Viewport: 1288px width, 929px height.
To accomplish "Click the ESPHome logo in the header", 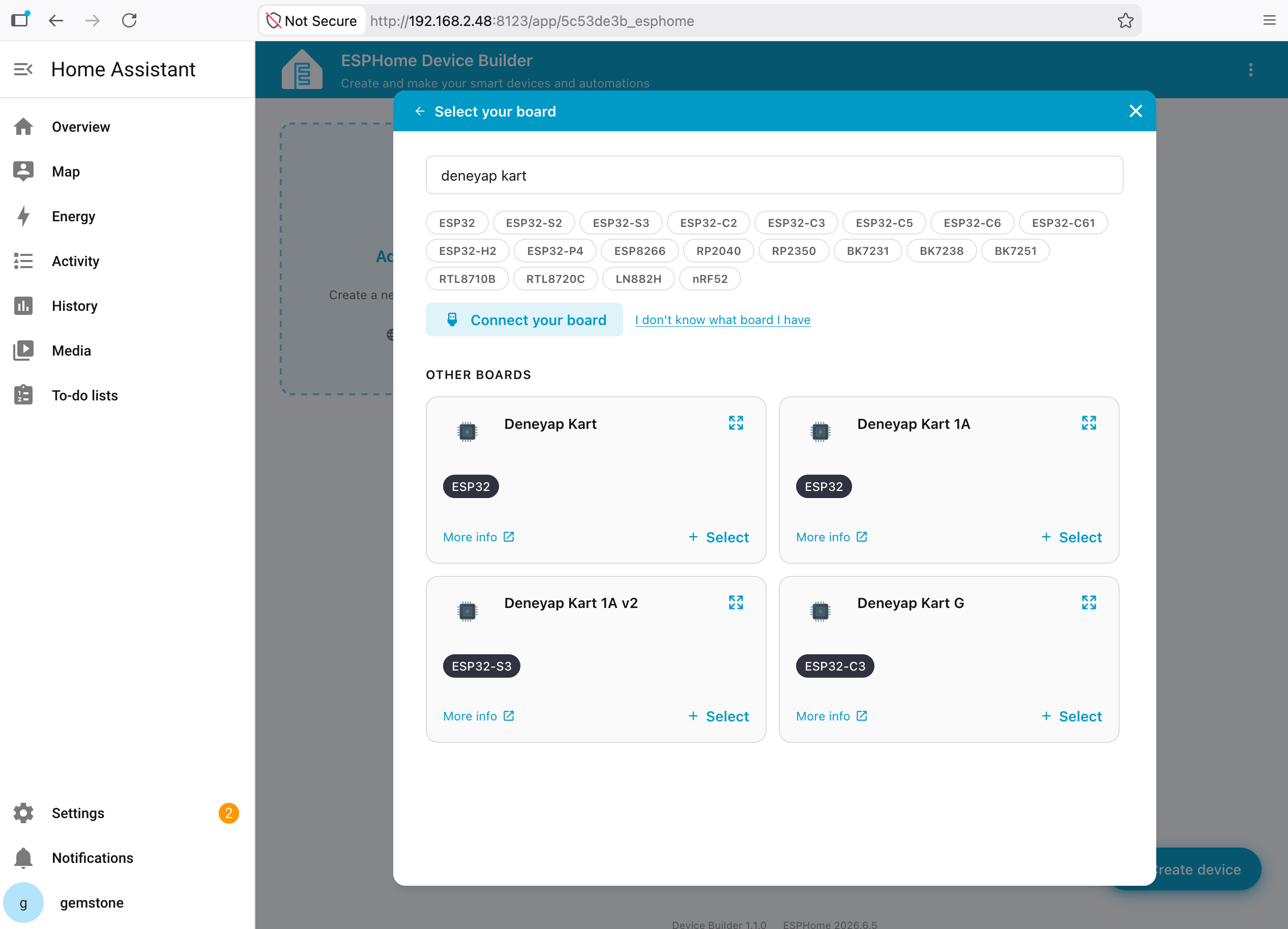I will (302, 69).
